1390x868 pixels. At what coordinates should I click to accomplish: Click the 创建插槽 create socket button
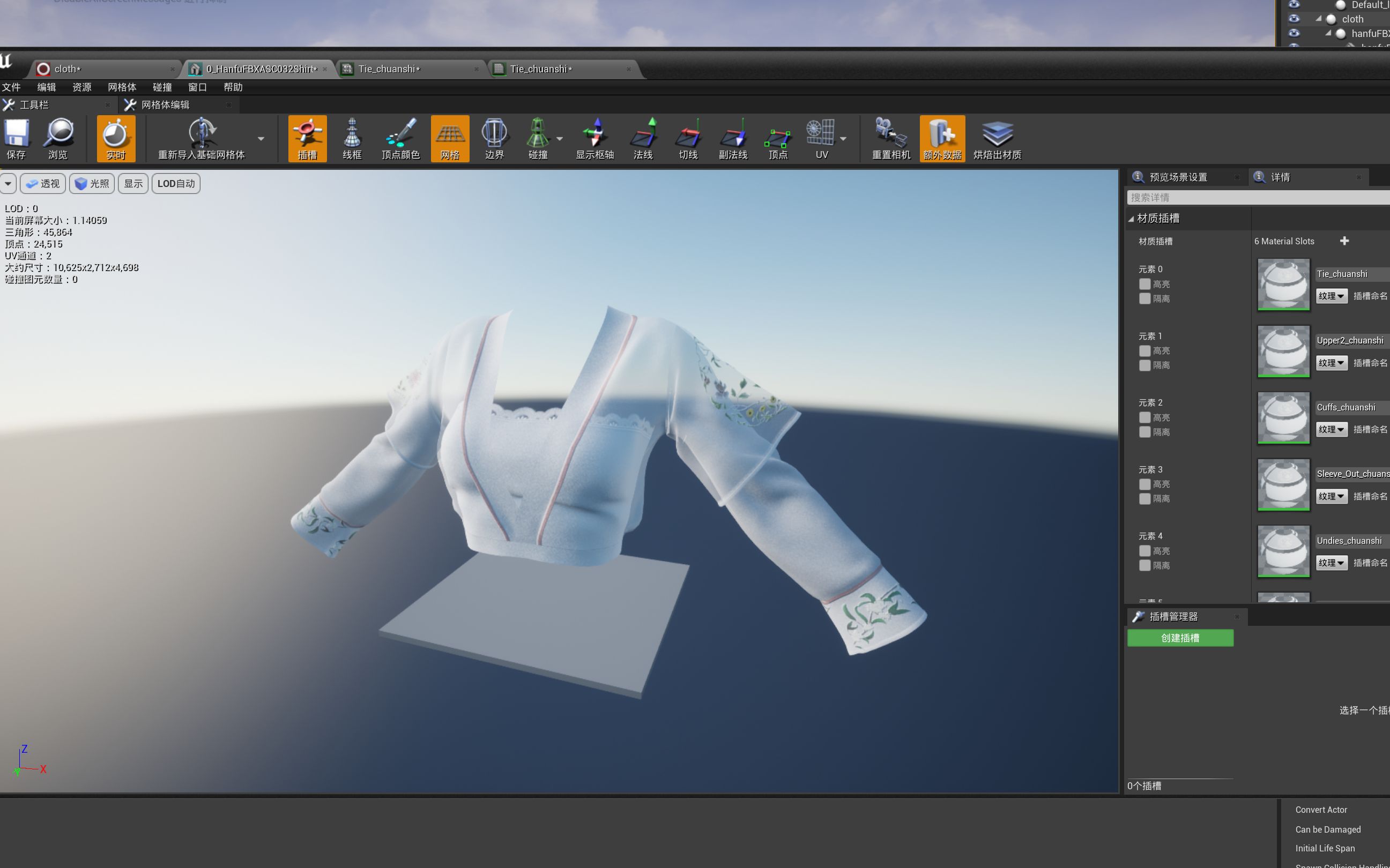tap(1180, 638)
